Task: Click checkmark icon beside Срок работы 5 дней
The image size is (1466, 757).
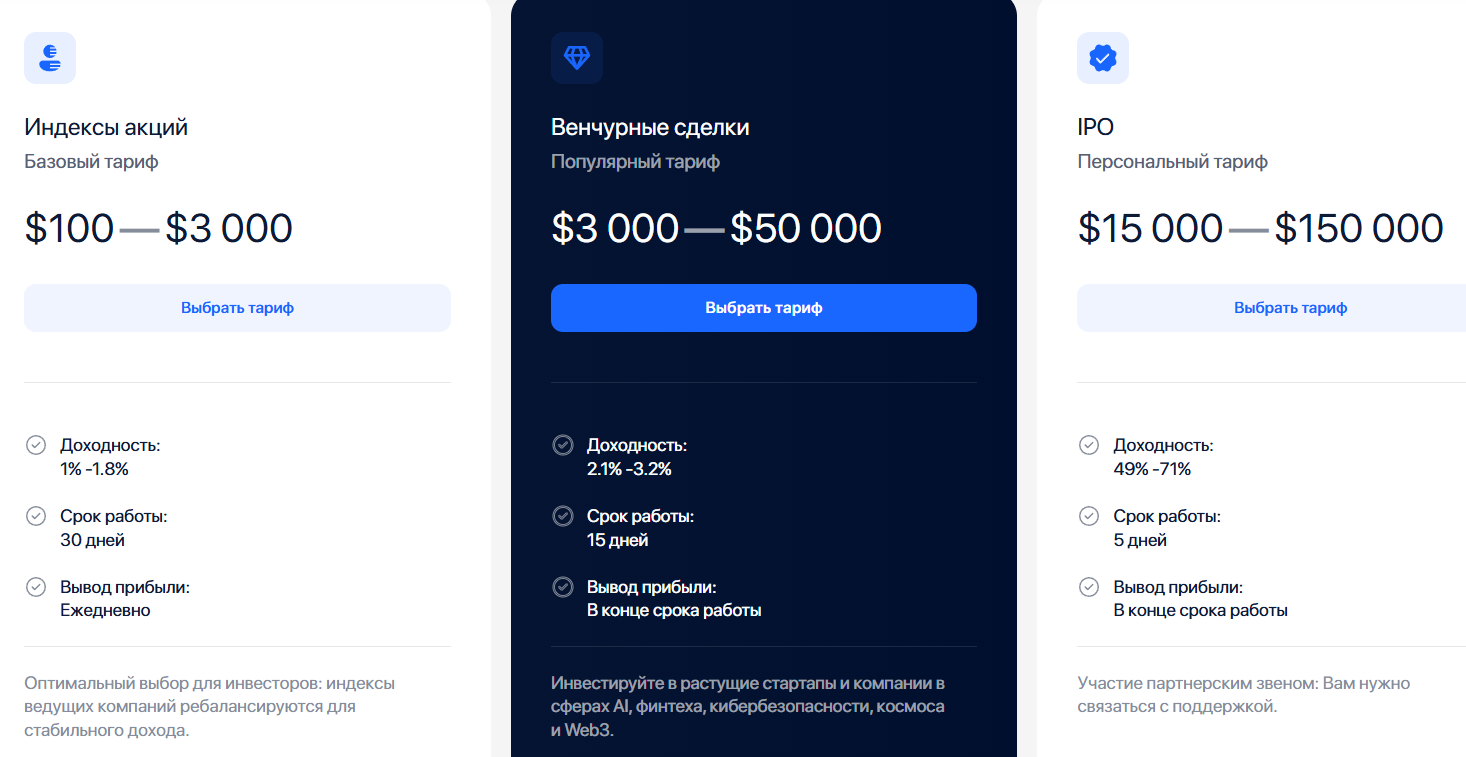Action: click(1089, 516)
